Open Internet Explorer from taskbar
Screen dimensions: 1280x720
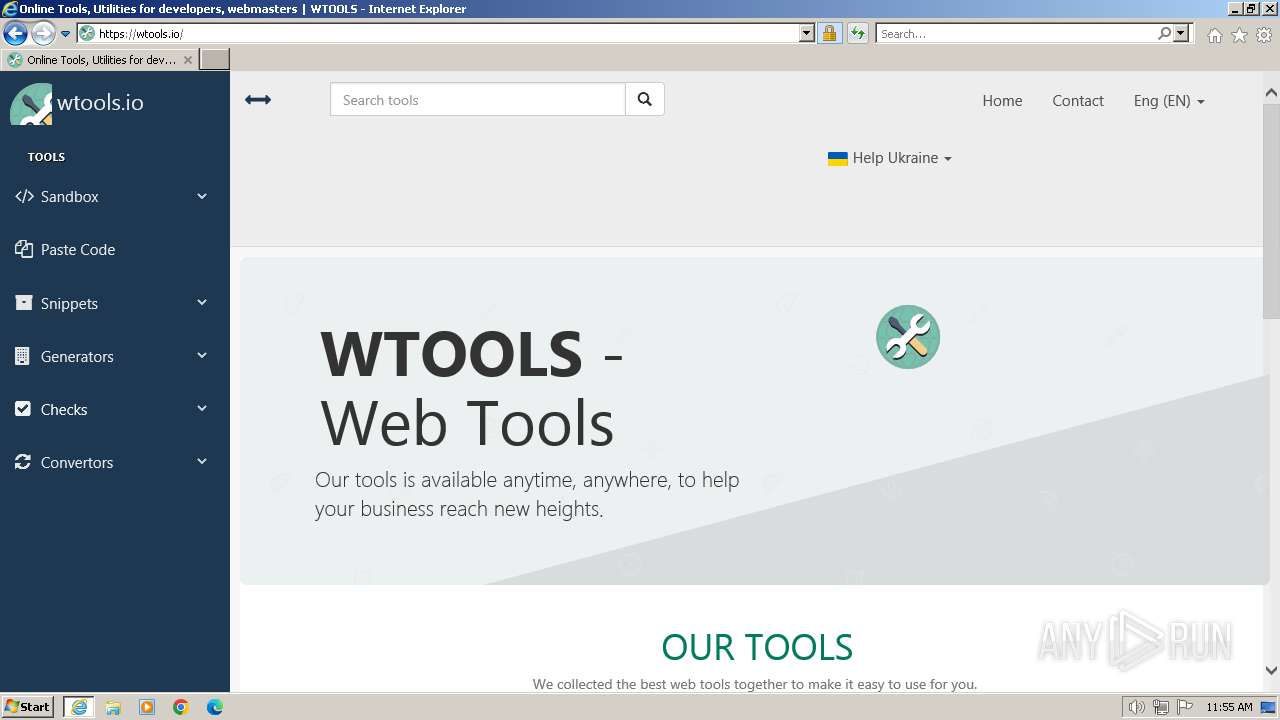click(79, 707)
